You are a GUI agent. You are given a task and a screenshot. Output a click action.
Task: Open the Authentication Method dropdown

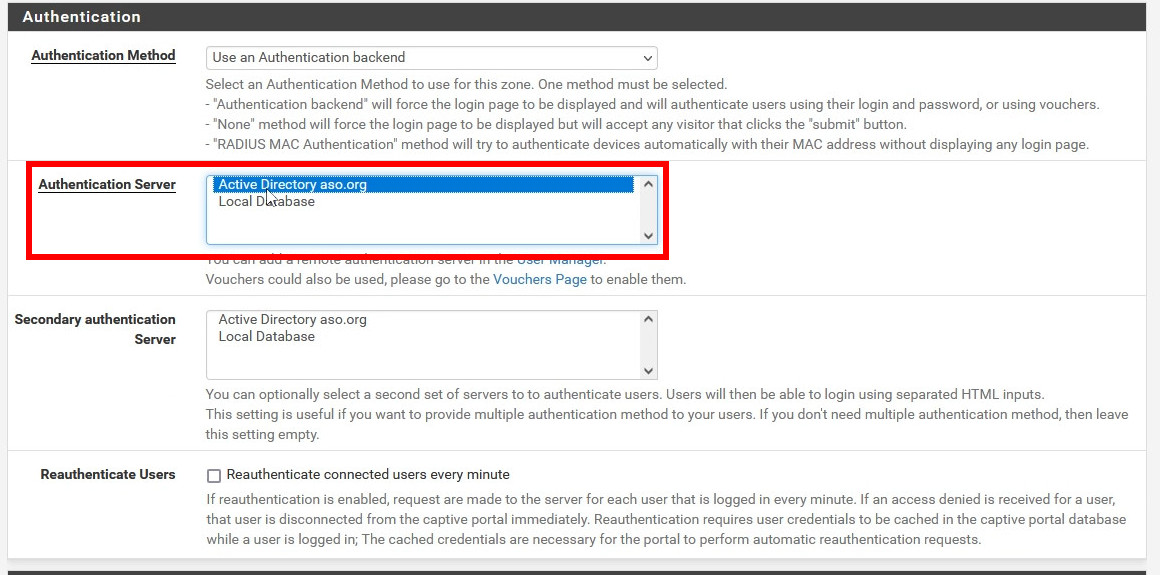pyautogui.click(x=431, y=58)
